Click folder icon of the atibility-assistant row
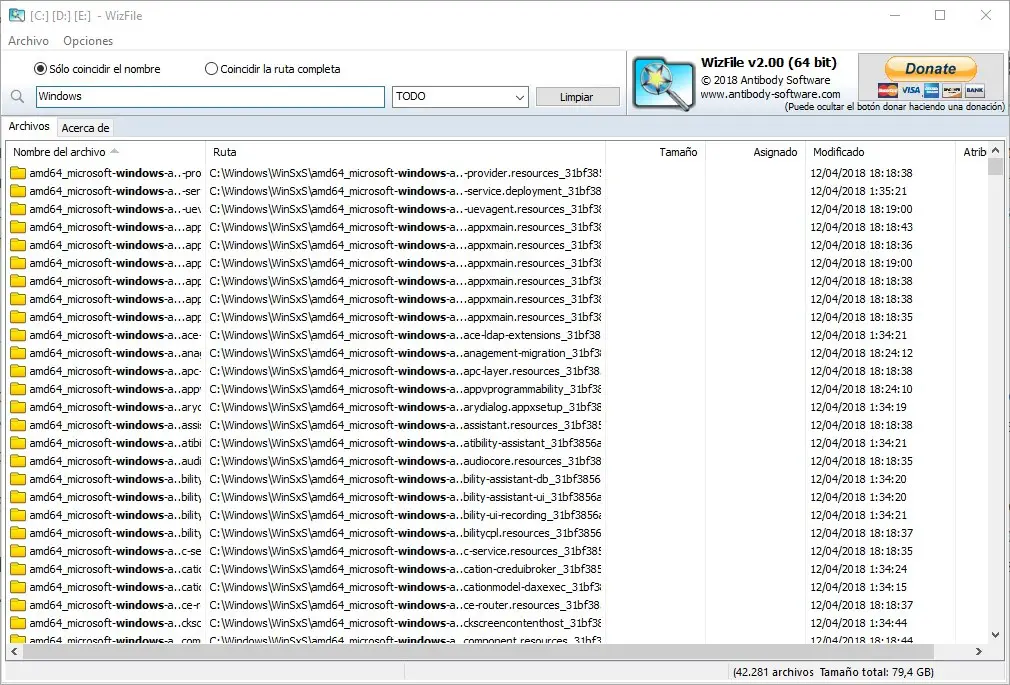The width and height of the screenshot is (1010, 685). point(18,443)
